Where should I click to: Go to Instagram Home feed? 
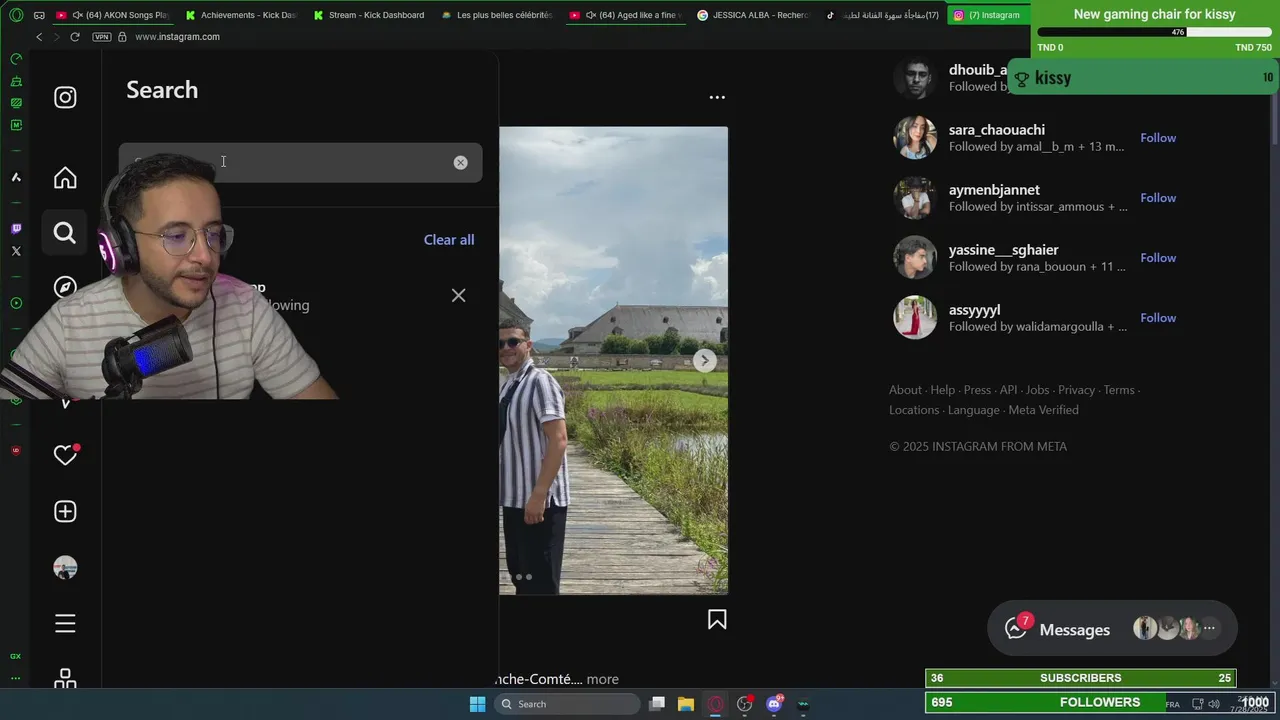pos(65,178)
